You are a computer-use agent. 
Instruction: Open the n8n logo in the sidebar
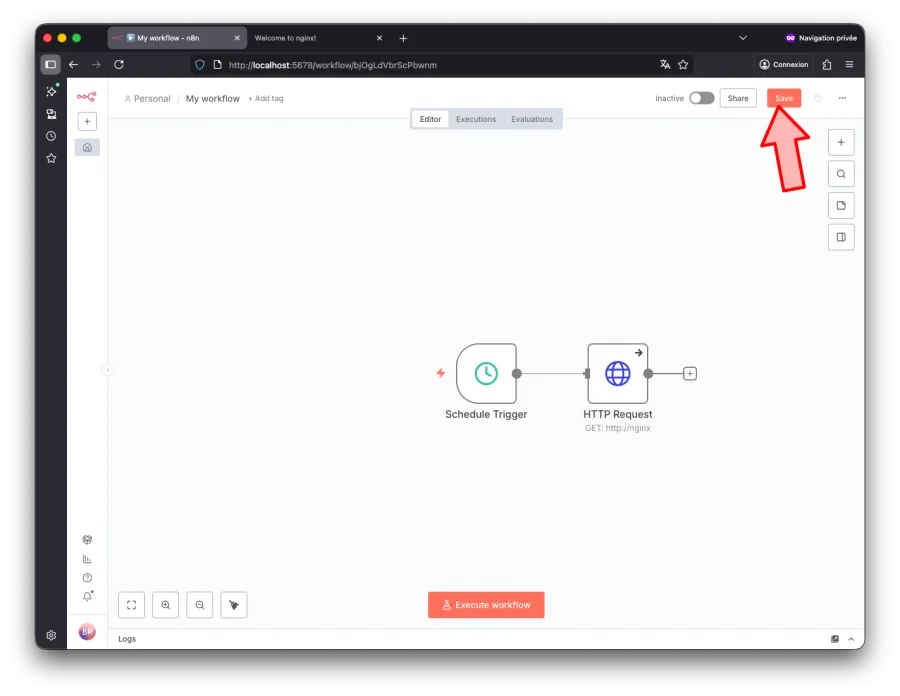[x=87, y=97]
